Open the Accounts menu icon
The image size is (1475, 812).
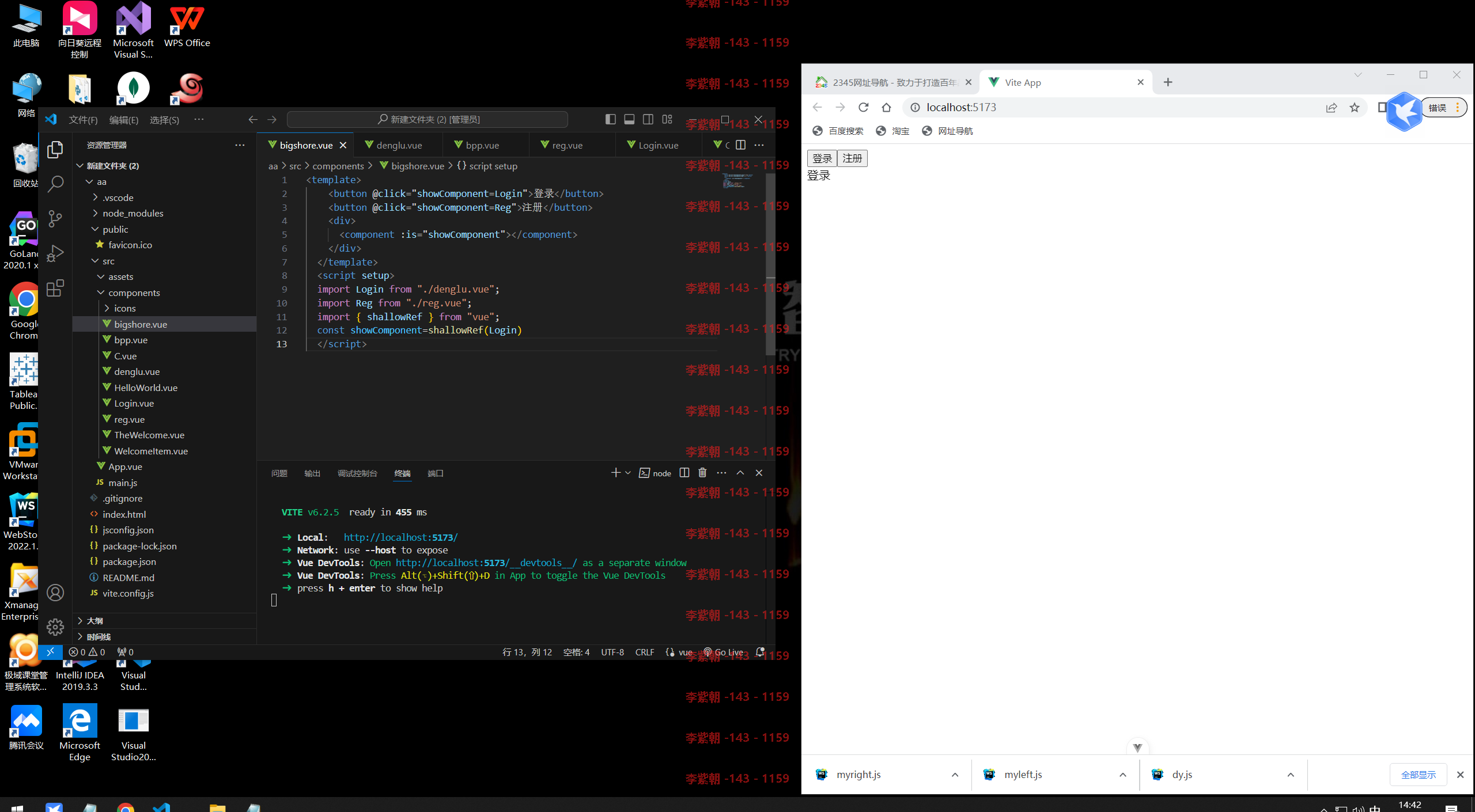pyautogui.click(x=55, y=593)
